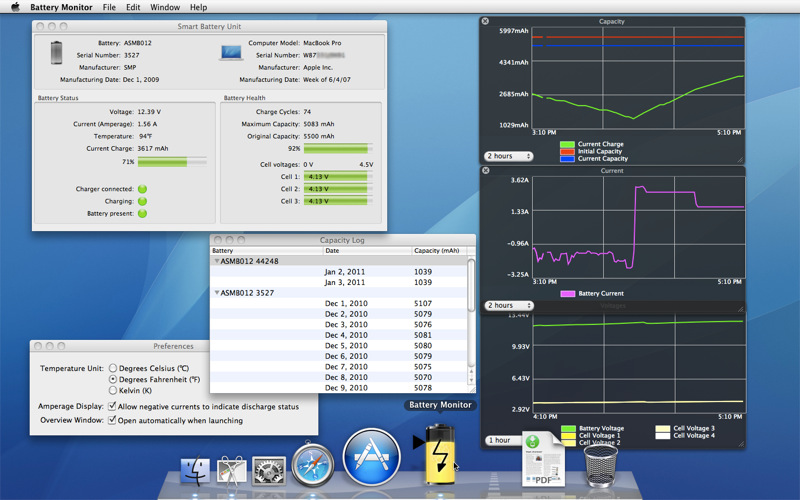Select the Jan 2, 2011 log row

point(339,272)
